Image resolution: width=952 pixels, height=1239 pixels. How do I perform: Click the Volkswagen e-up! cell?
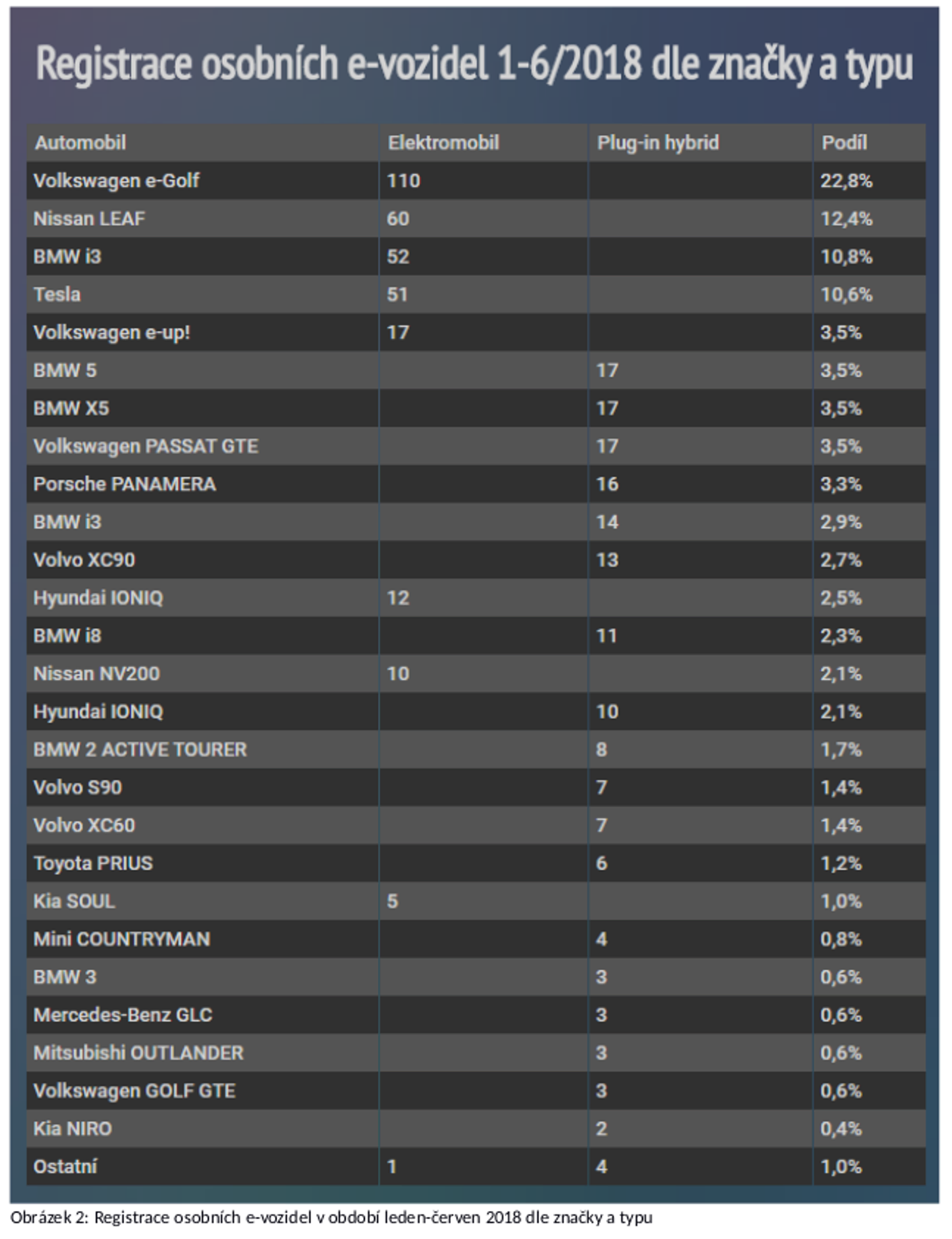(111, 332)
